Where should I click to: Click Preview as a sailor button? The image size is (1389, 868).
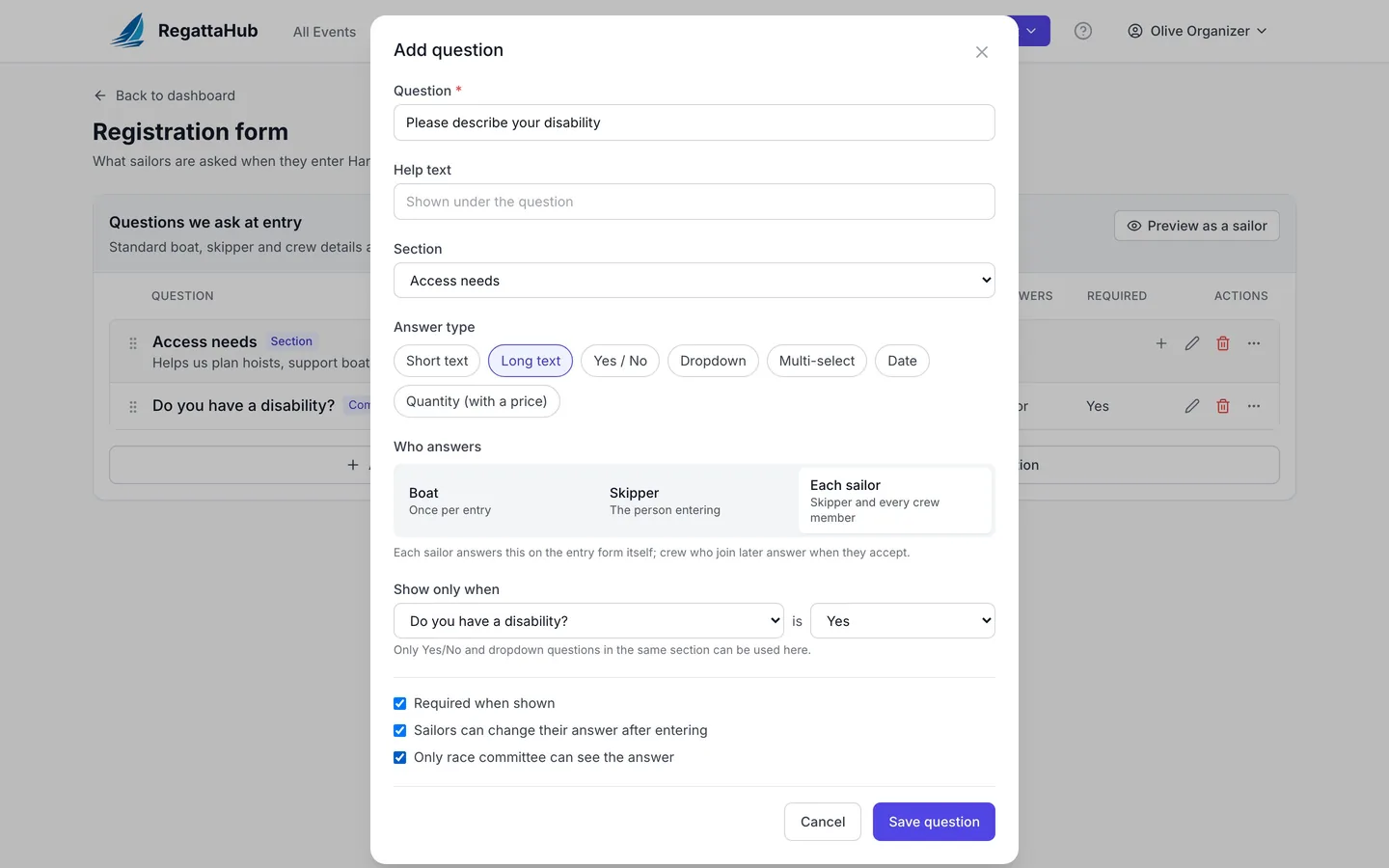point(1197,226)
